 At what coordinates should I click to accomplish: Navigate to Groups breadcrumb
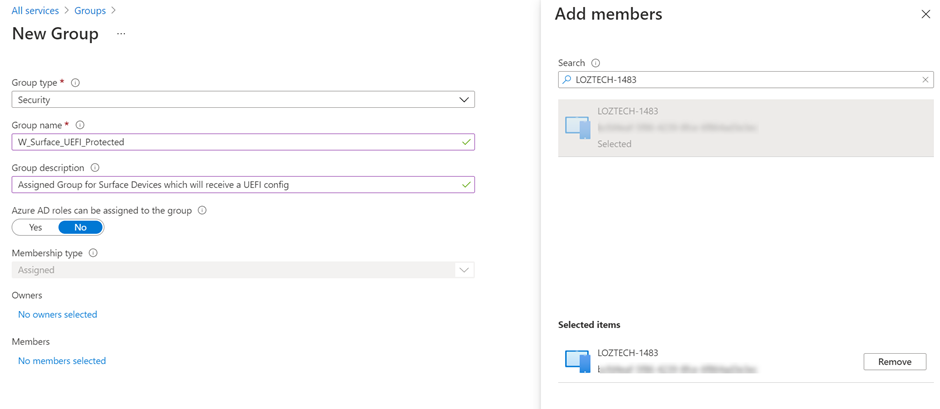[x=90, y=11]
